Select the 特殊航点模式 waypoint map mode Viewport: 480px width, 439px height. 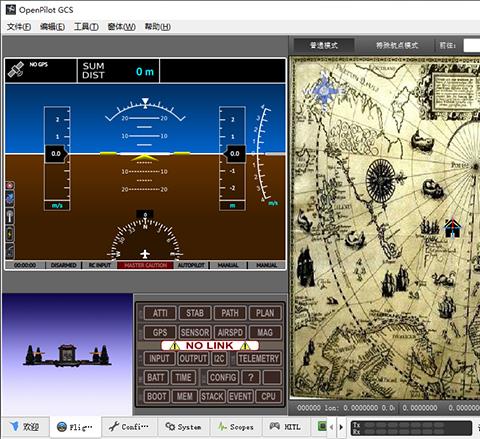(397, 45)
